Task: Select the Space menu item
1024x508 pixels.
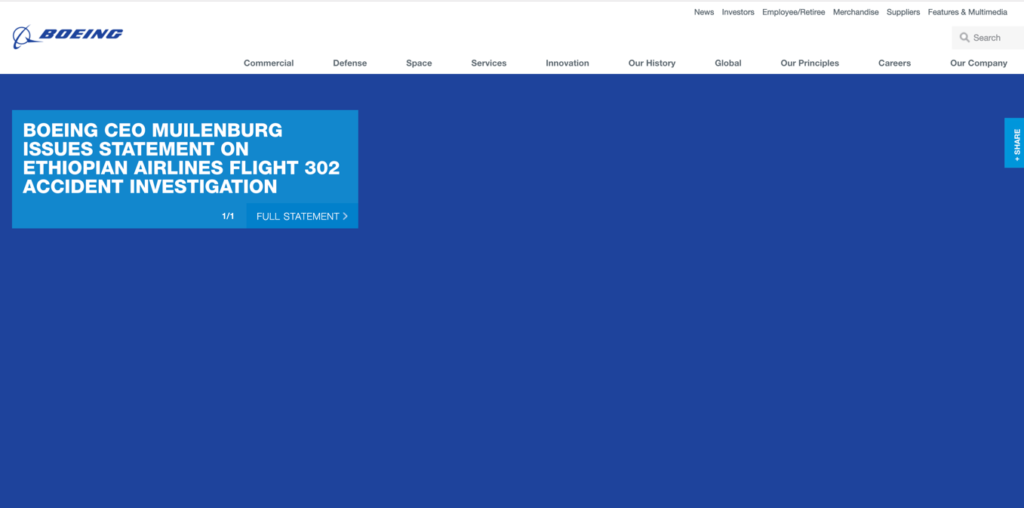Action: 419,63
